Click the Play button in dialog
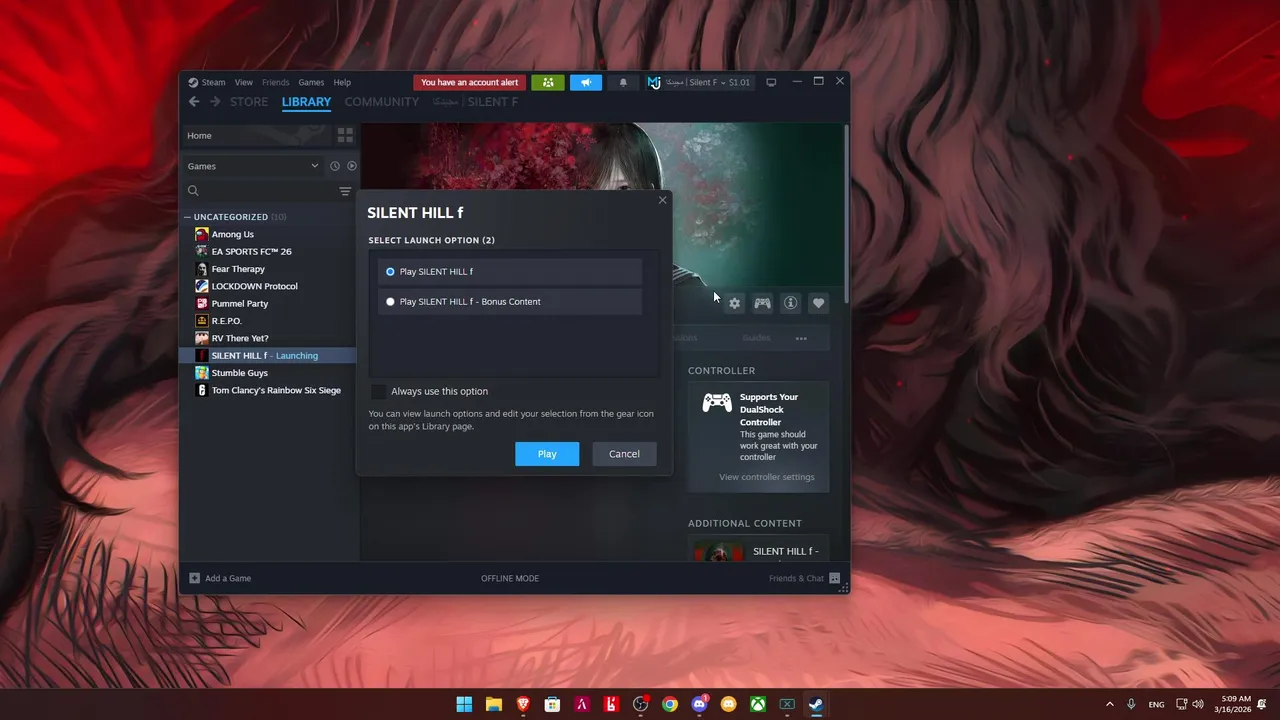The height and width of the screenshot is (720, 1280). tap(547, 454)
